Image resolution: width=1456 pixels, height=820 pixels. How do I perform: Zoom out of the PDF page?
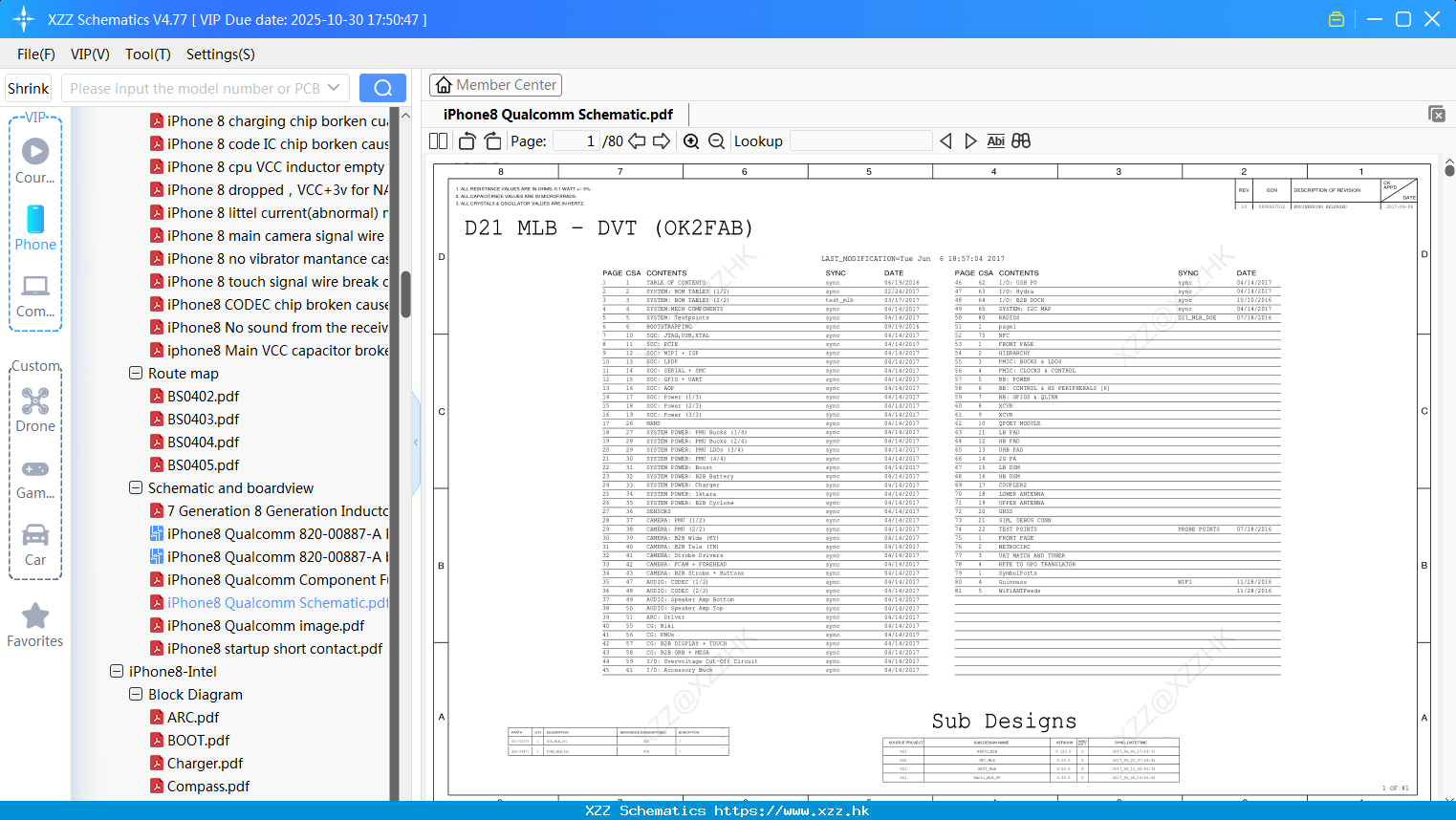pyautogui.click(x=716, y=141)
